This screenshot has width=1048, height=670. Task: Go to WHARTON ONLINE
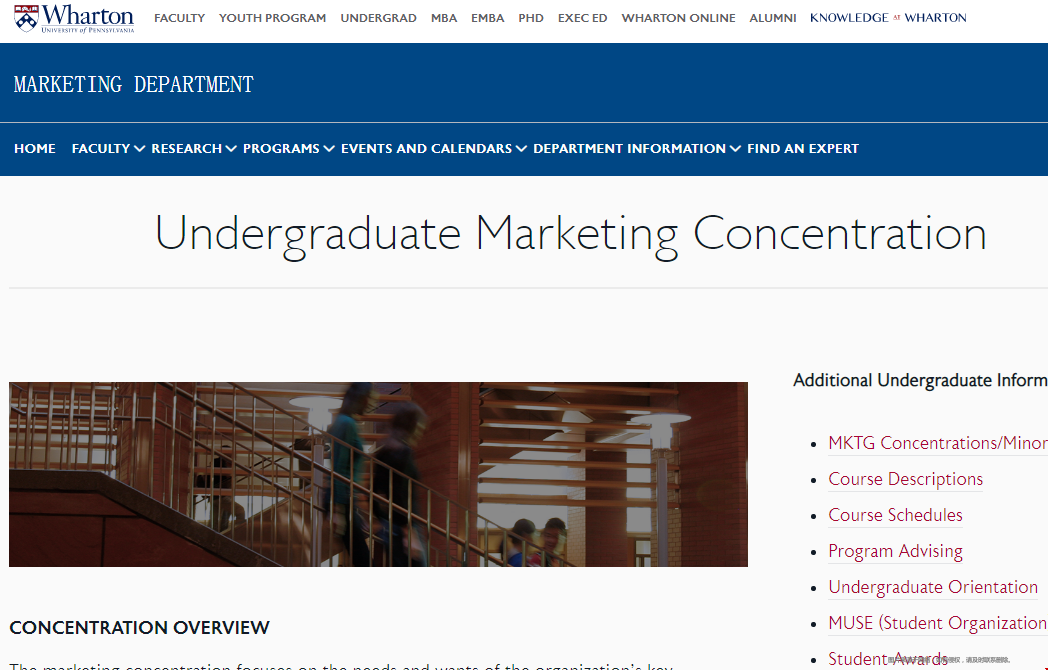(678, 18)
